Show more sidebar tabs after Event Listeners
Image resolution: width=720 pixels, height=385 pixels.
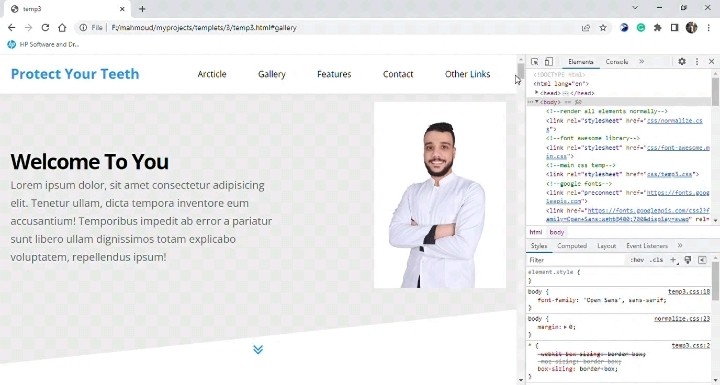[680, 246]
